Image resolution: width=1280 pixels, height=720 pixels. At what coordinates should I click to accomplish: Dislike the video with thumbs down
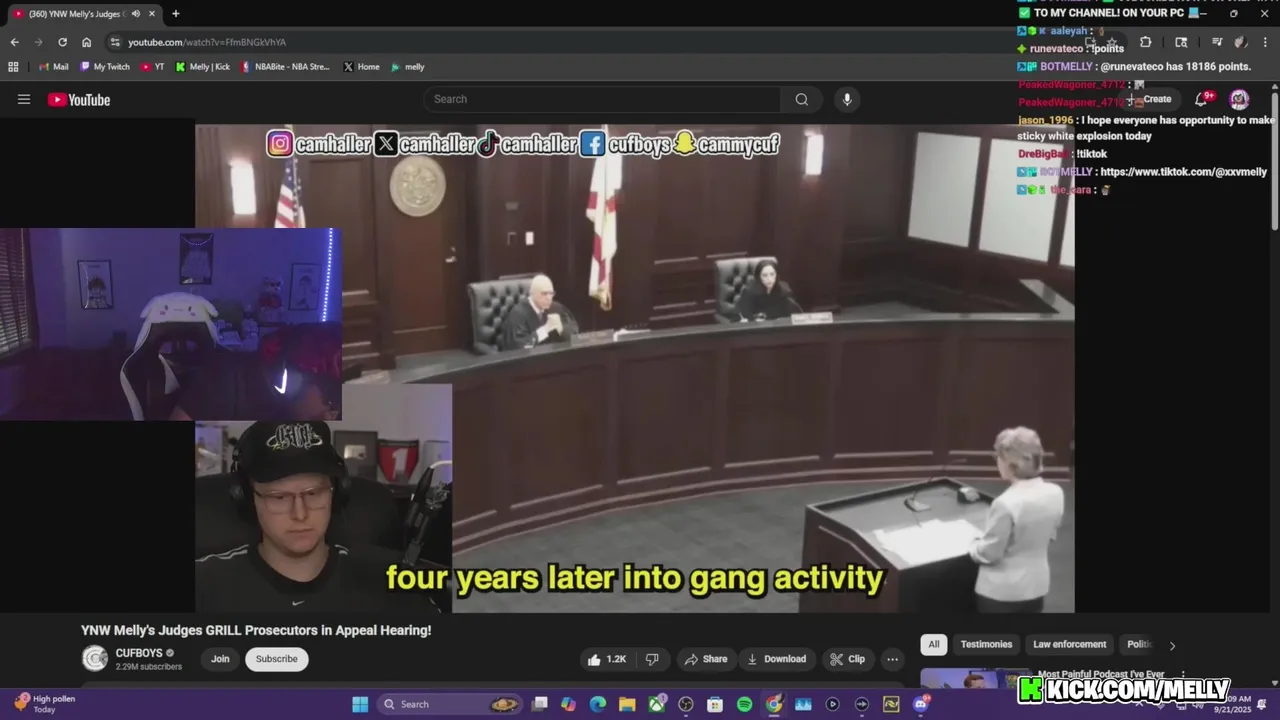tap(652, 659)
